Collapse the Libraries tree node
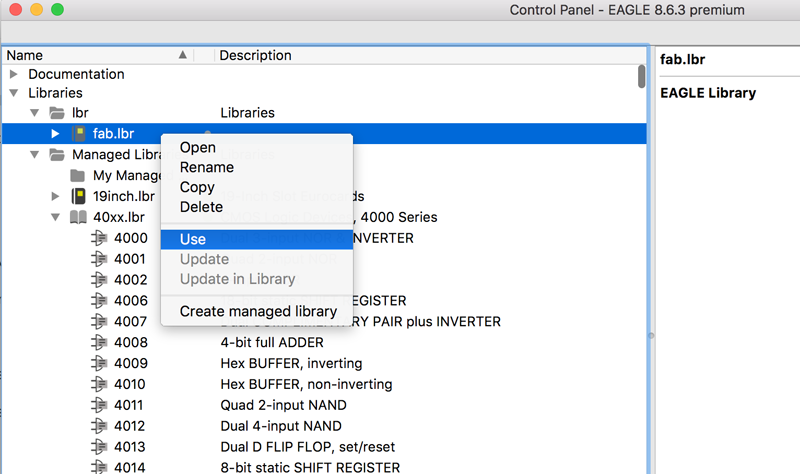This screenshot has width=800, height=474. pos(14,93)
